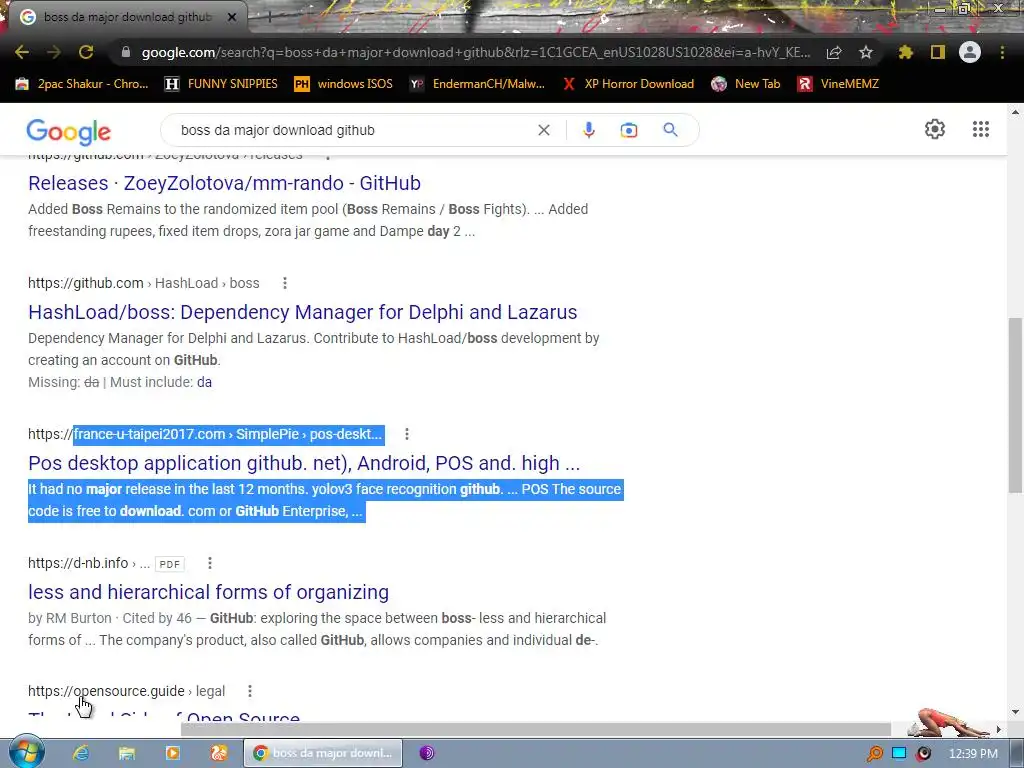Open Windows Explorer folder in taskbar
1024x768 pixels.
click(x=127, y=753)
